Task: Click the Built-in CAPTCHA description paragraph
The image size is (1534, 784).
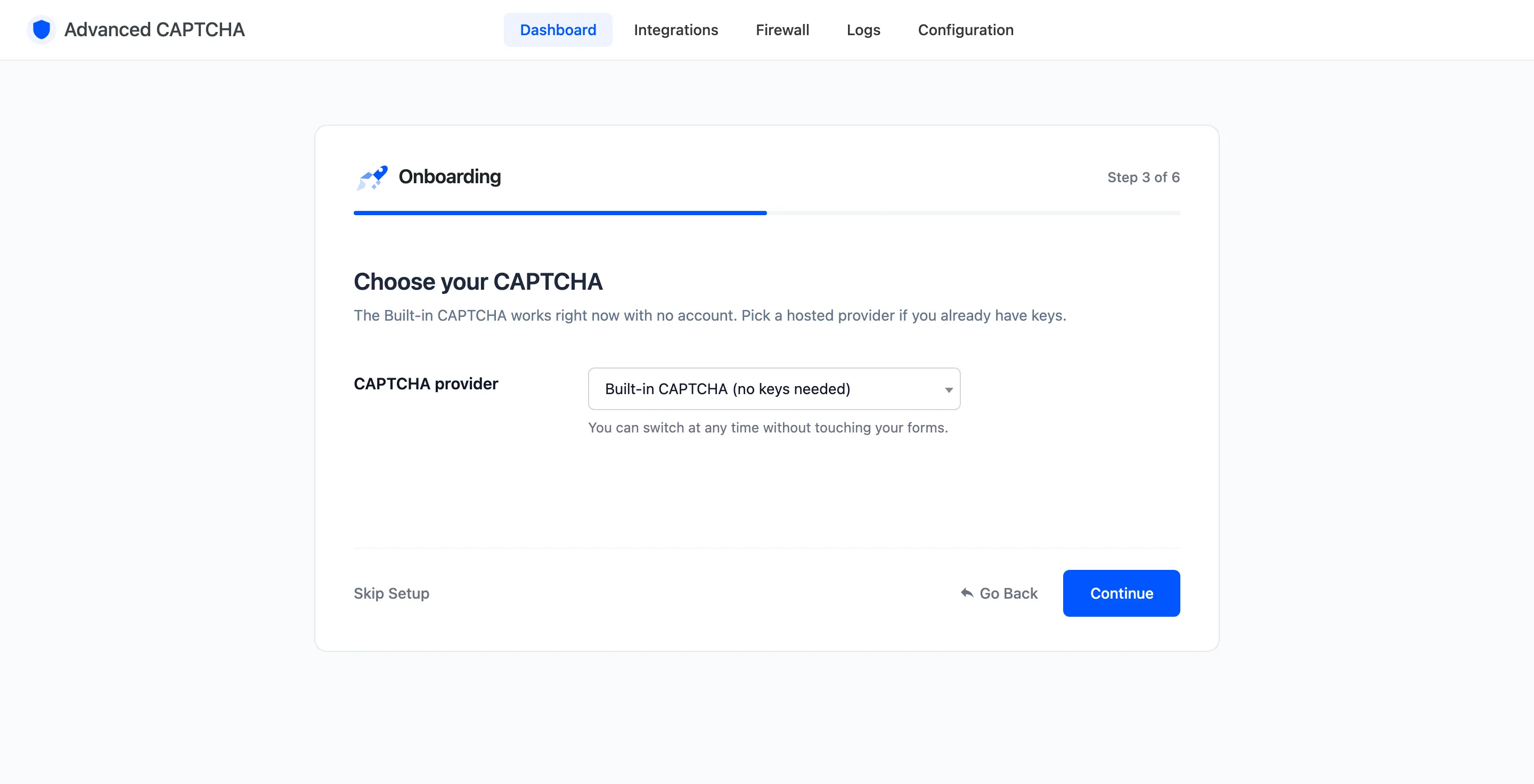Action: pos(710,315)
